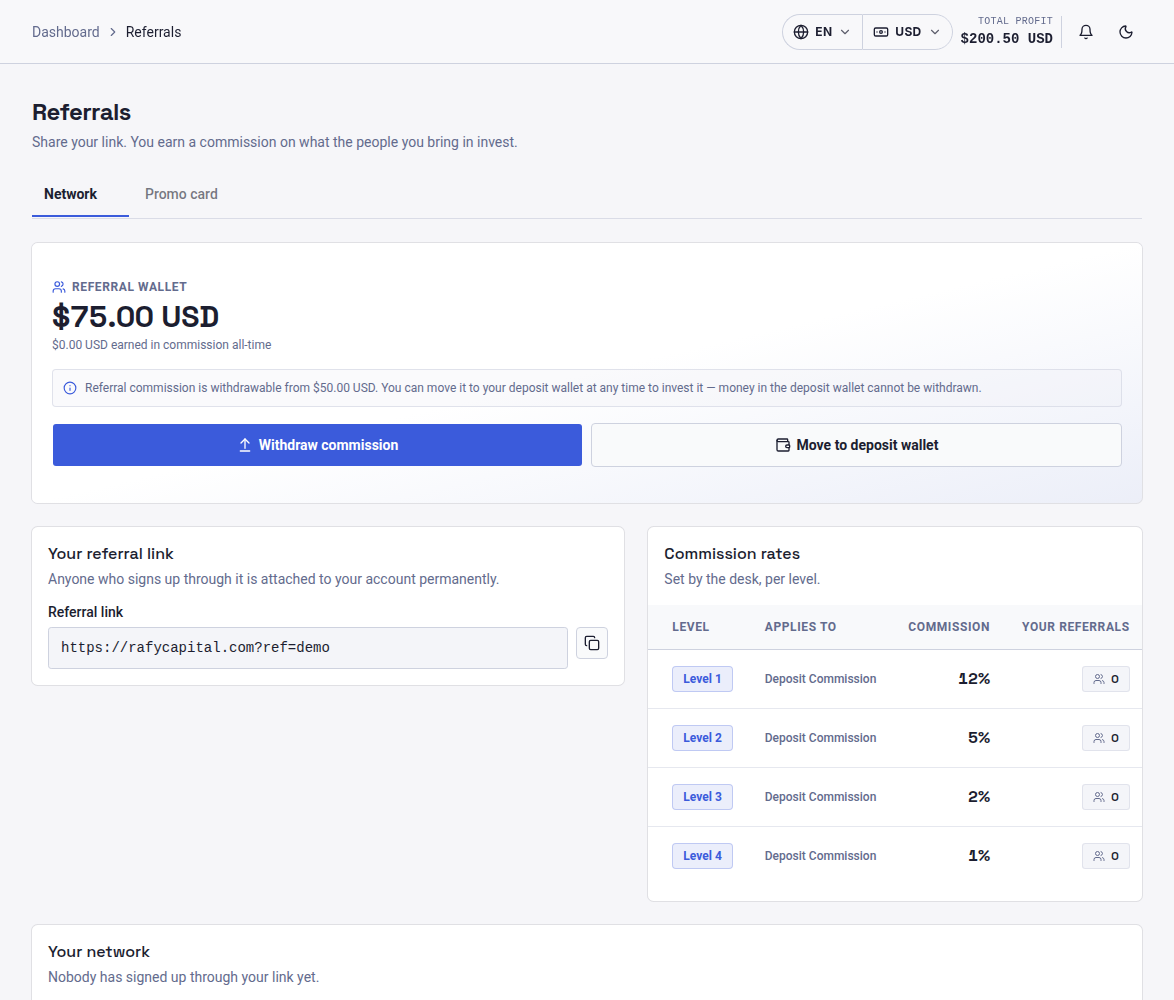This screenshot has height=1000, width=1174.
Task: Click the Referrals breadcrumb
Action: pyautogui.click(x=153, y=31)
